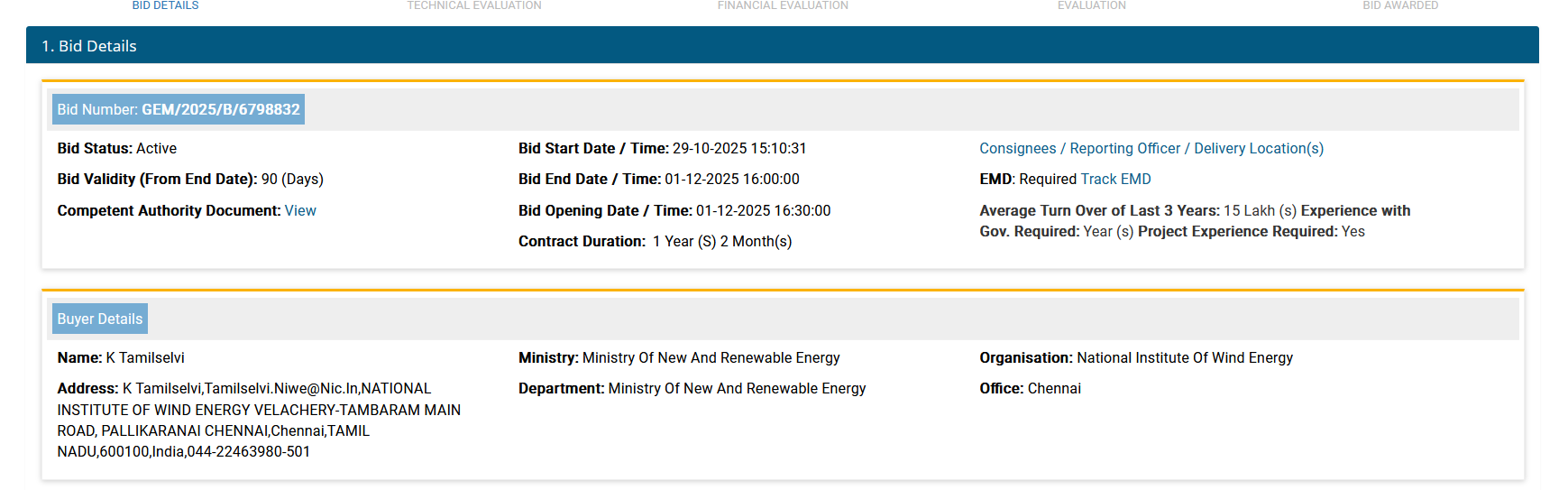Click the Contract Duration value

click(x=722, y=242)
